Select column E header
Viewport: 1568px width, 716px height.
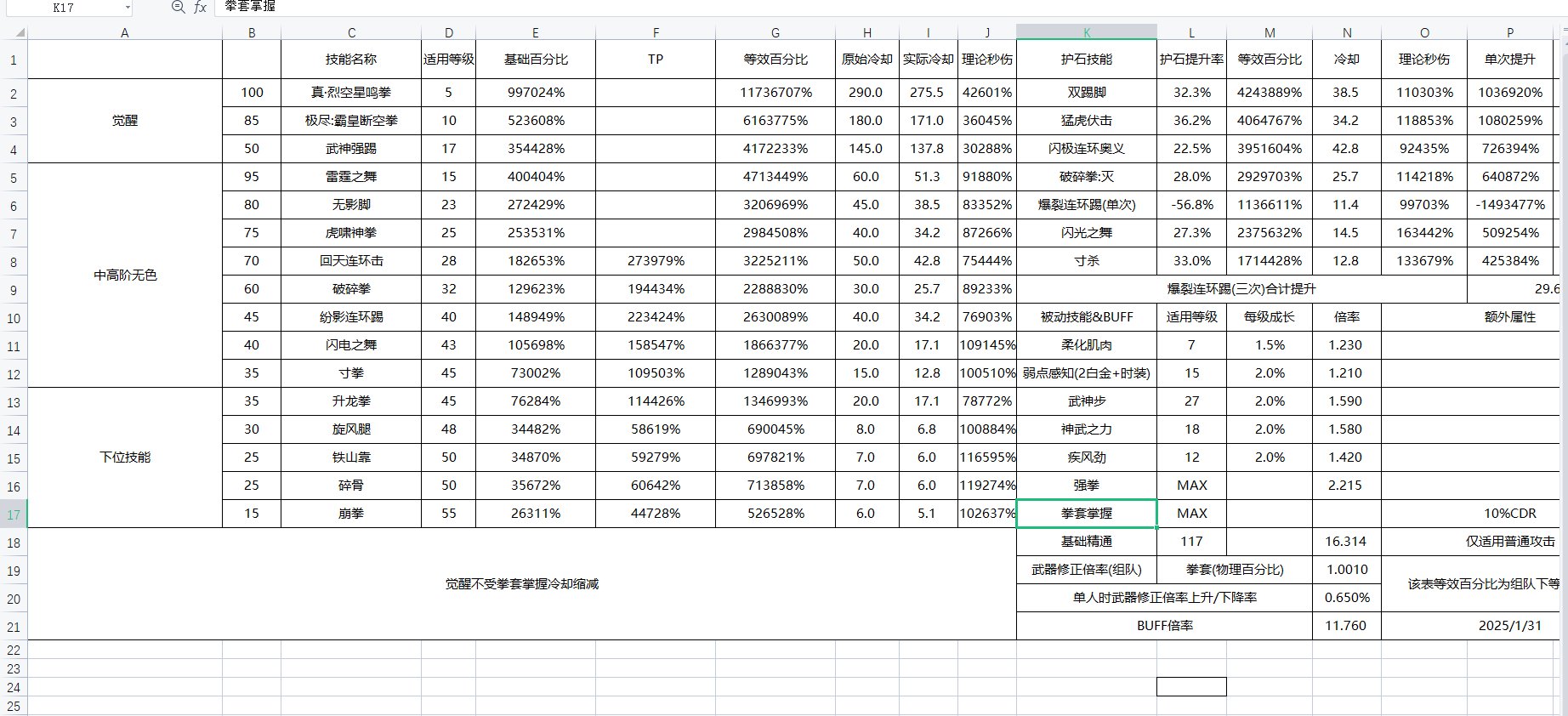[x=536, y=33]
